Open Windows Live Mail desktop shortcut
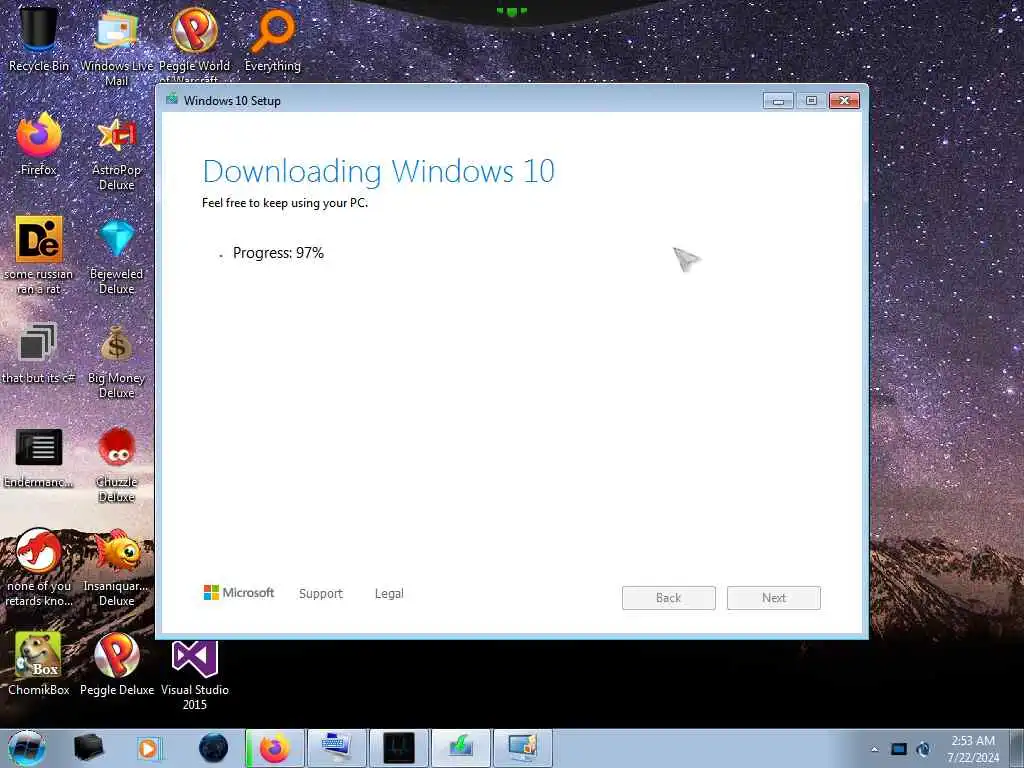This screenshot has height=768, width=1024. 116,46
